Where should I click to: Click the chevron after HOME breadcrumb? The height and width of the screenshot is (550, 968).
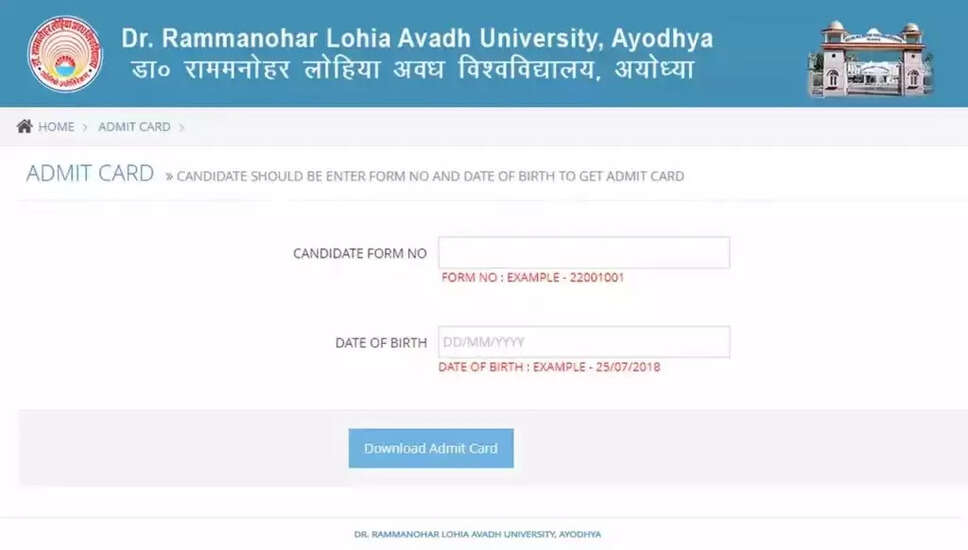coord(86,127)
